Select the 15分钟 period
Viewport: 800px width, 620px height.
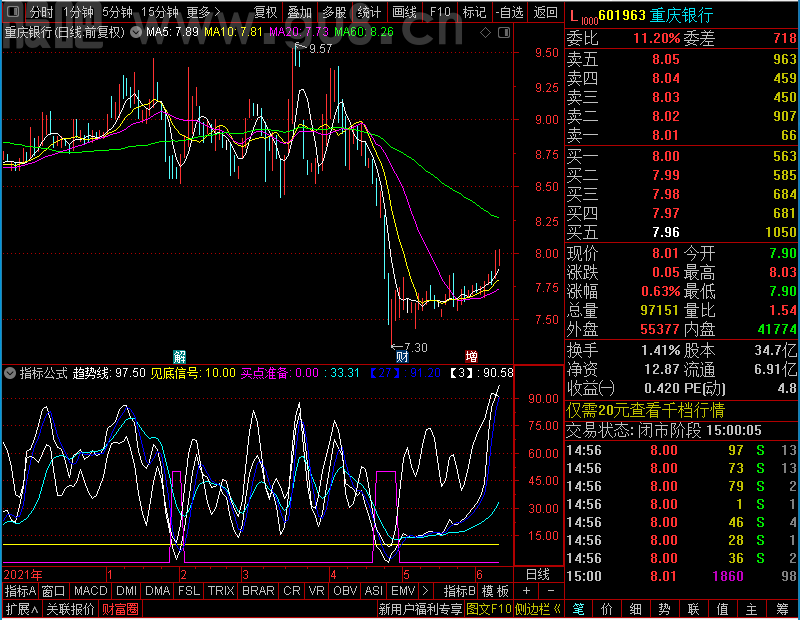tap(159, 12)
